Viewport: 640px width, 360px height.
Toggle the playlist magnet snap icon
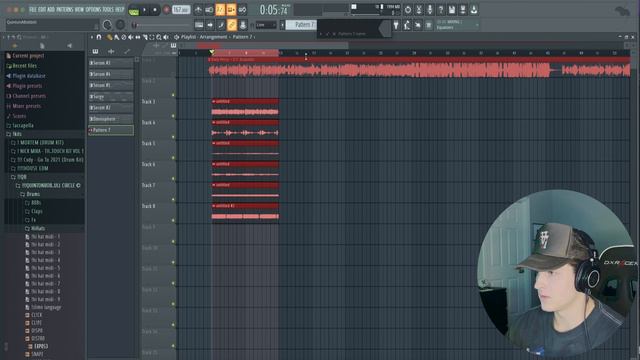99,37
